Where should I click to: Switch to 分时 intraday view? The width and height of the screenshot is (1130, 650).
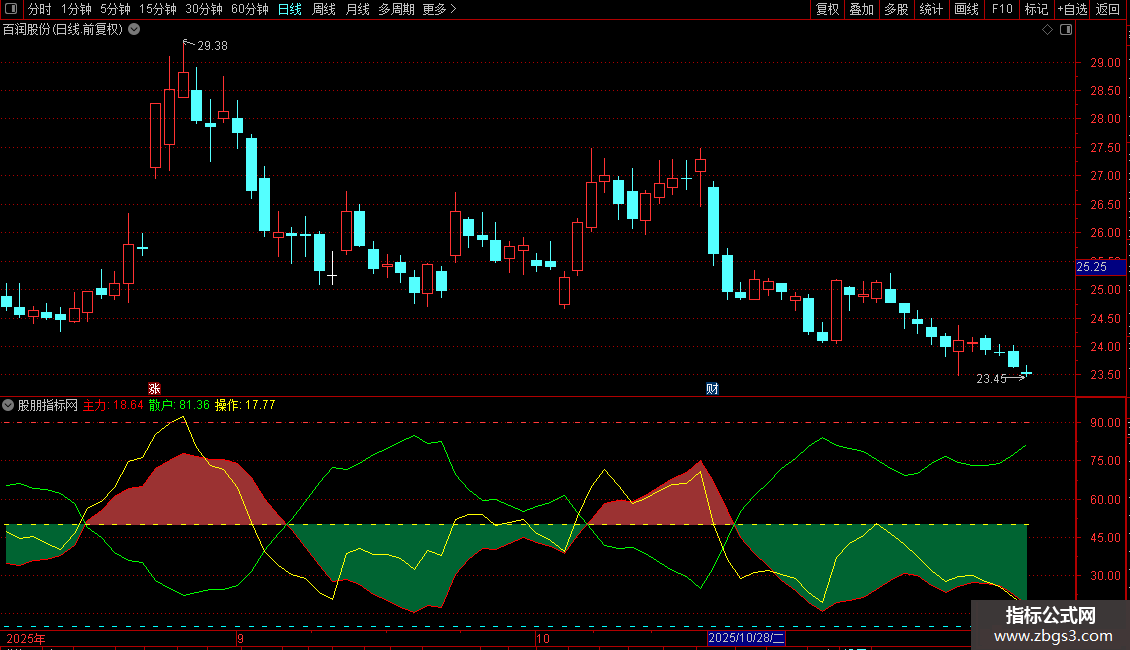click(x=40, y=9)
